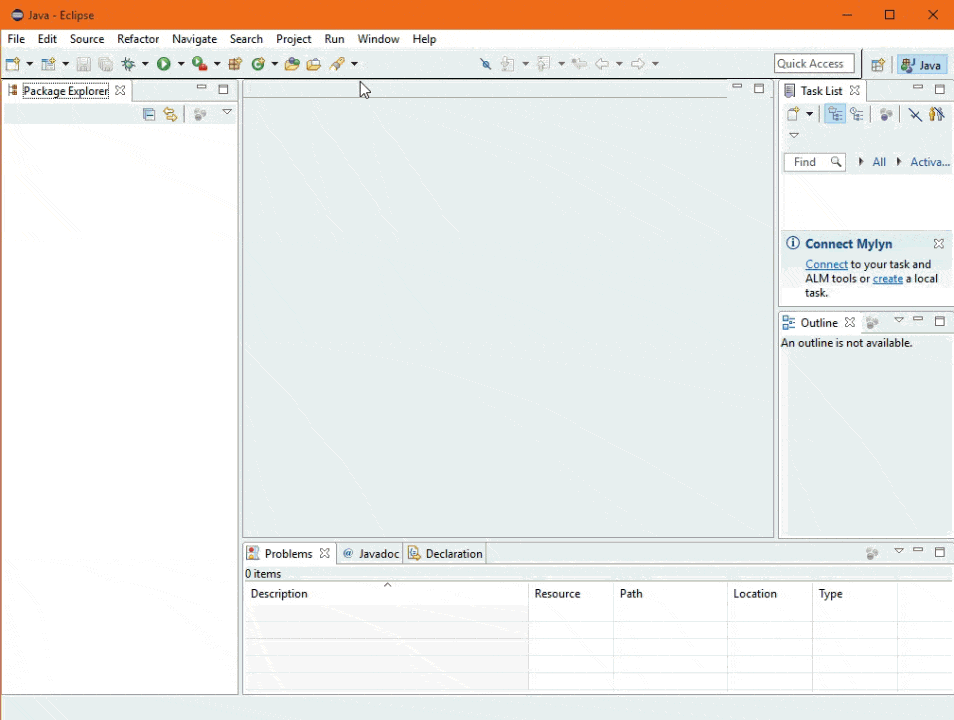Open the New wizard dropdown arrow
Viewport: 954px width, 720px height.
[x=29, y=64]
